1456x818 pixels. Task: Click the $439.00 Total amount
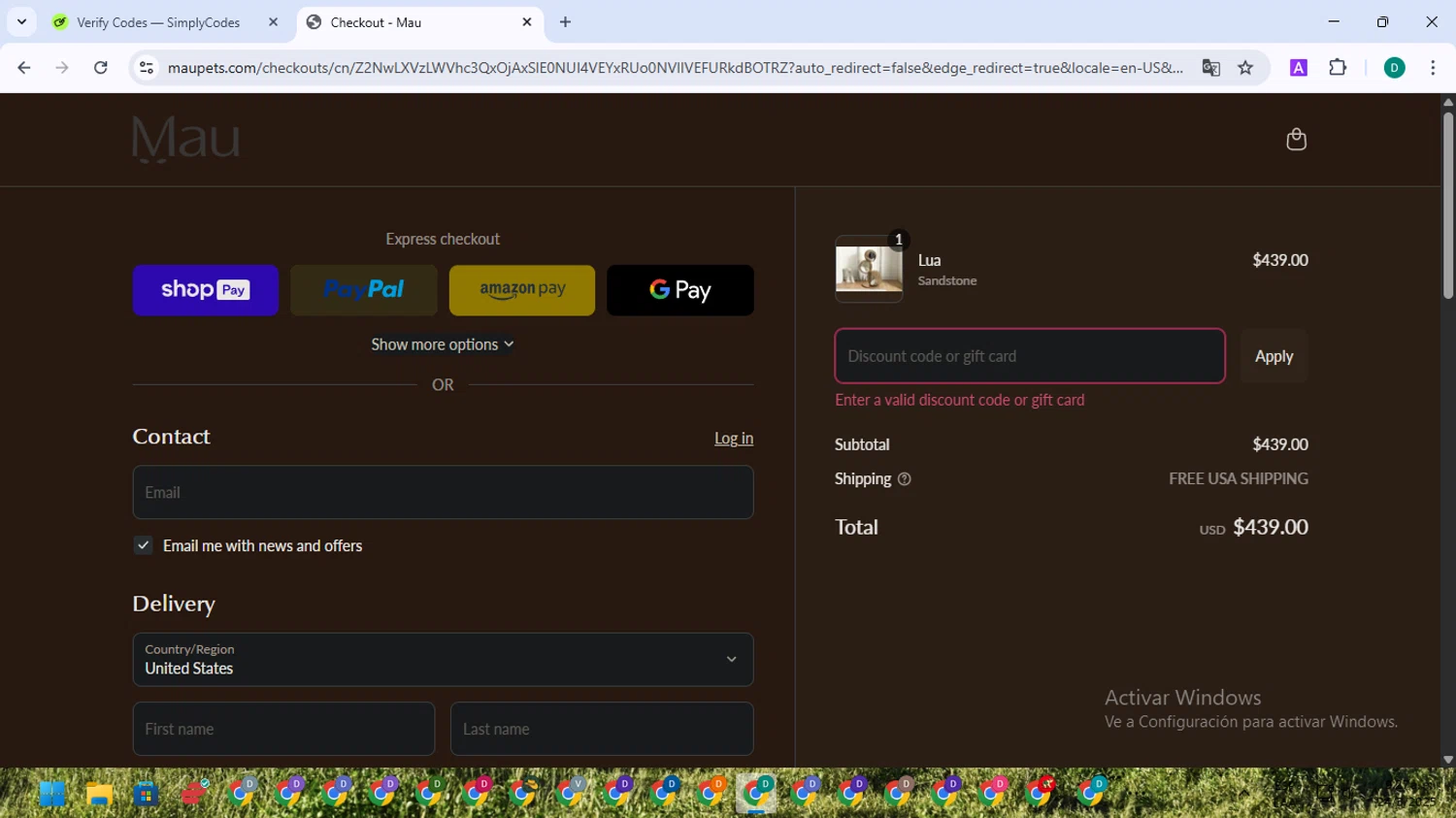(1271, 527)
